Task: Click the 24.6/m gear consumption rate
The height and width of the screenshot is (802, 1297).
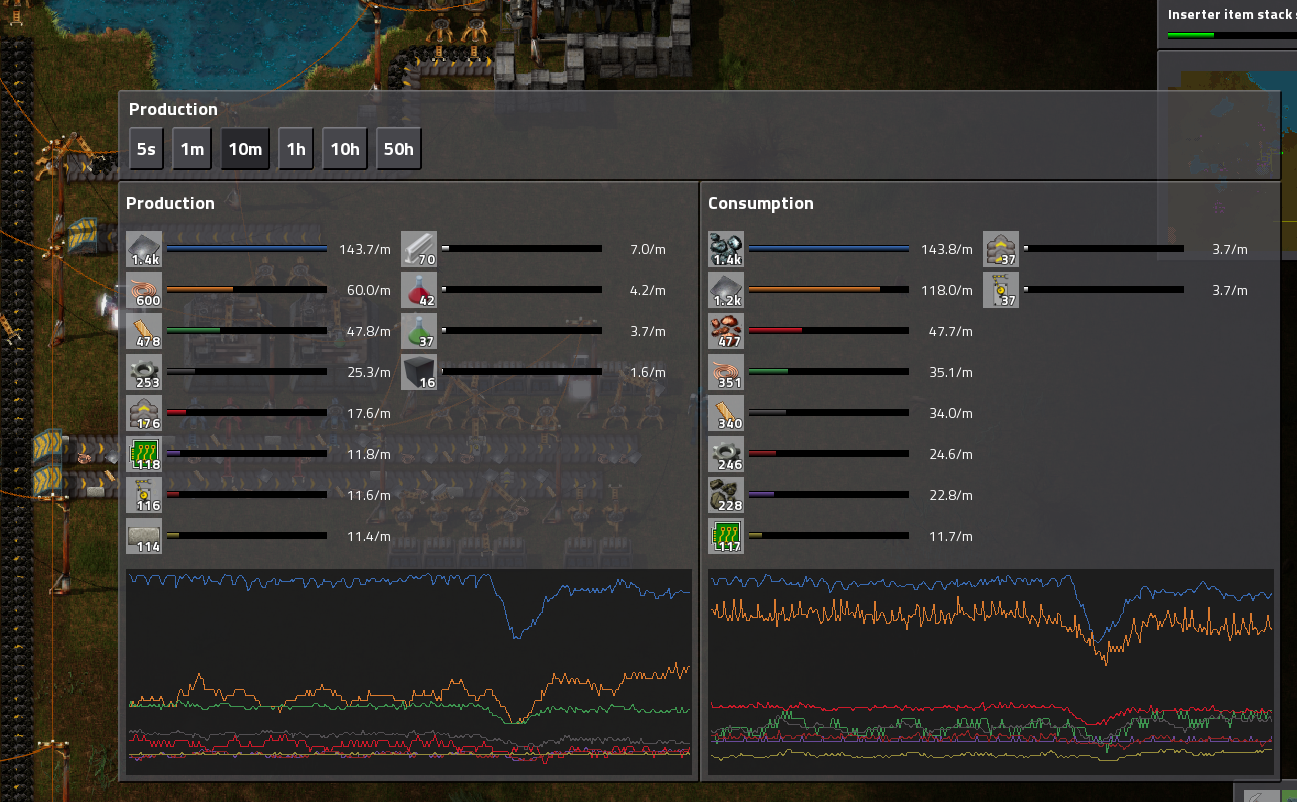Action: click(950, 454)
